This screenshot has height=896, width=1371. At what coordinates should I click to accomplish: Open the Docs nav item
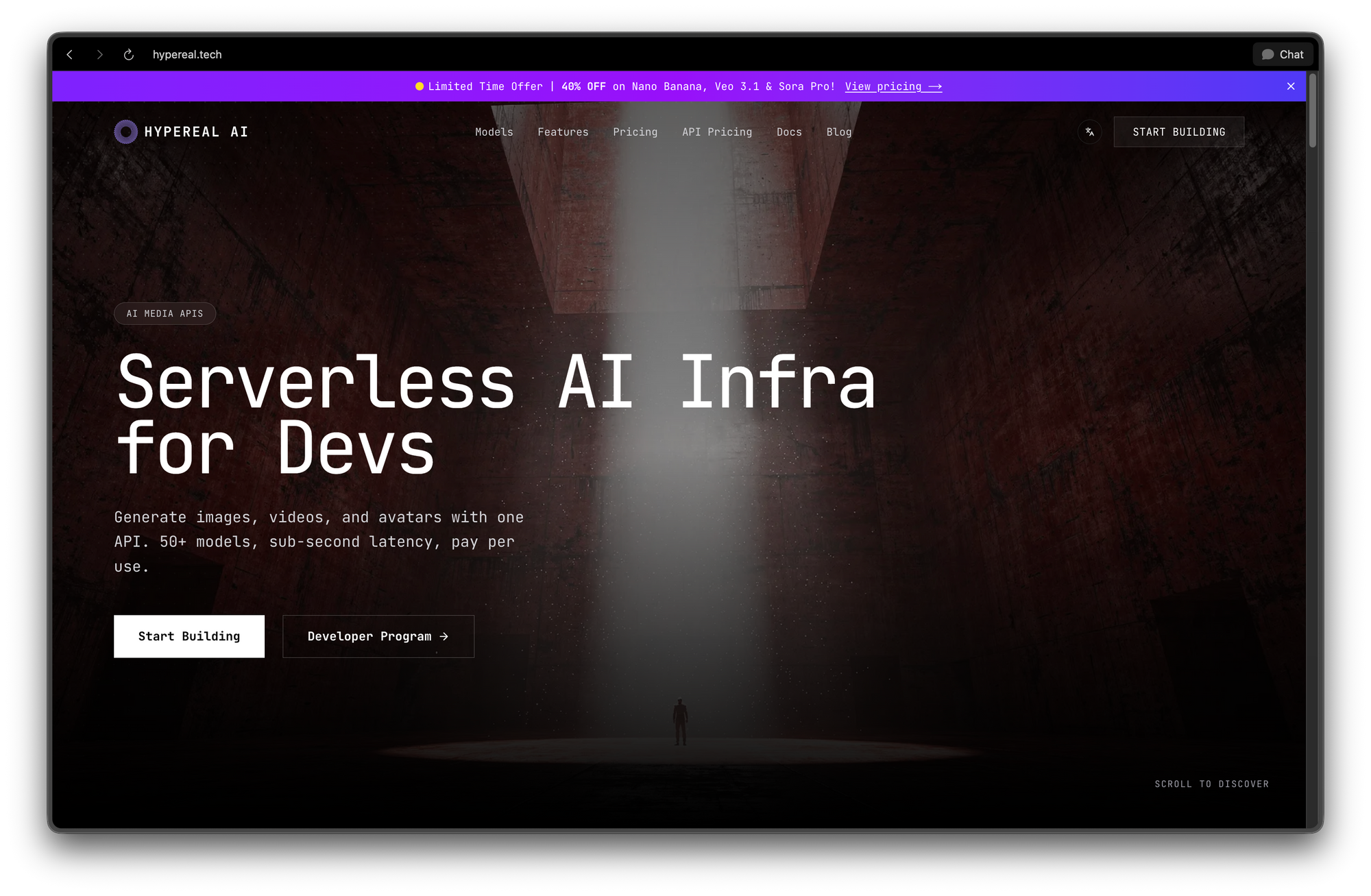click(789, 132)
